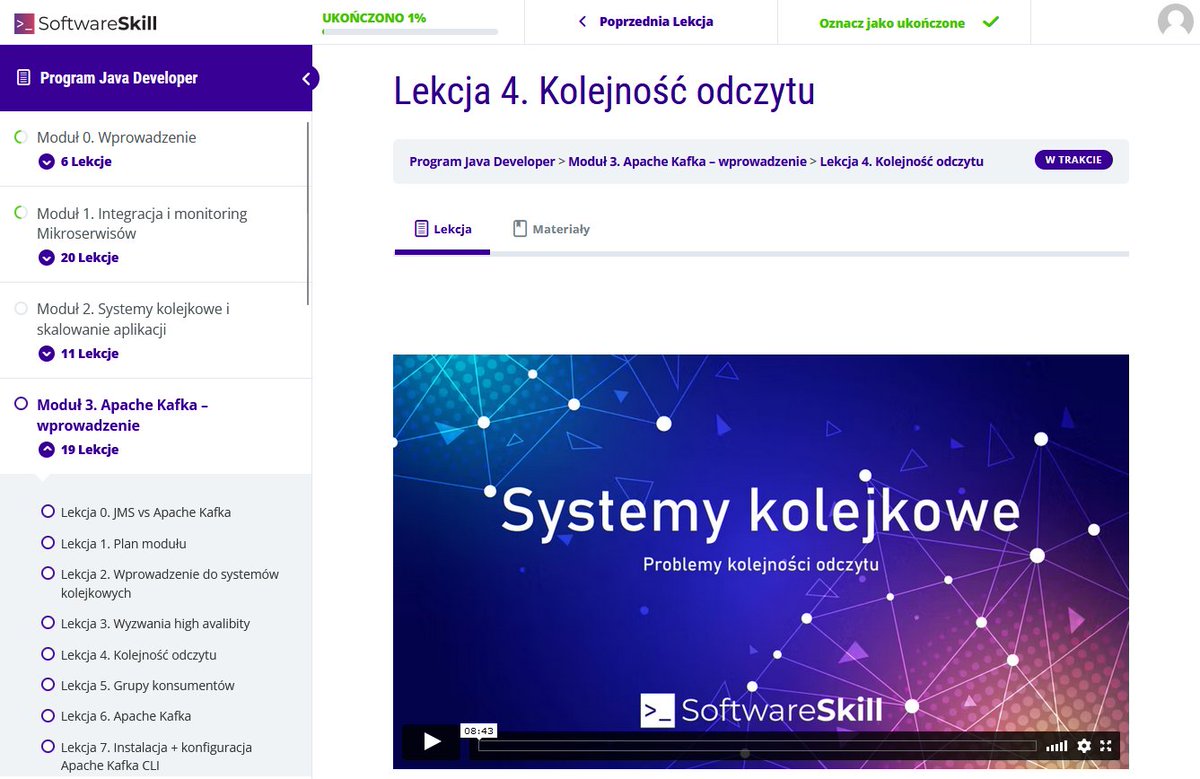The height and width of the screenshot is (779, 1200).
Task: Collapse the 19 Lekcje list of Moduł 3
Action: point(78,450)
